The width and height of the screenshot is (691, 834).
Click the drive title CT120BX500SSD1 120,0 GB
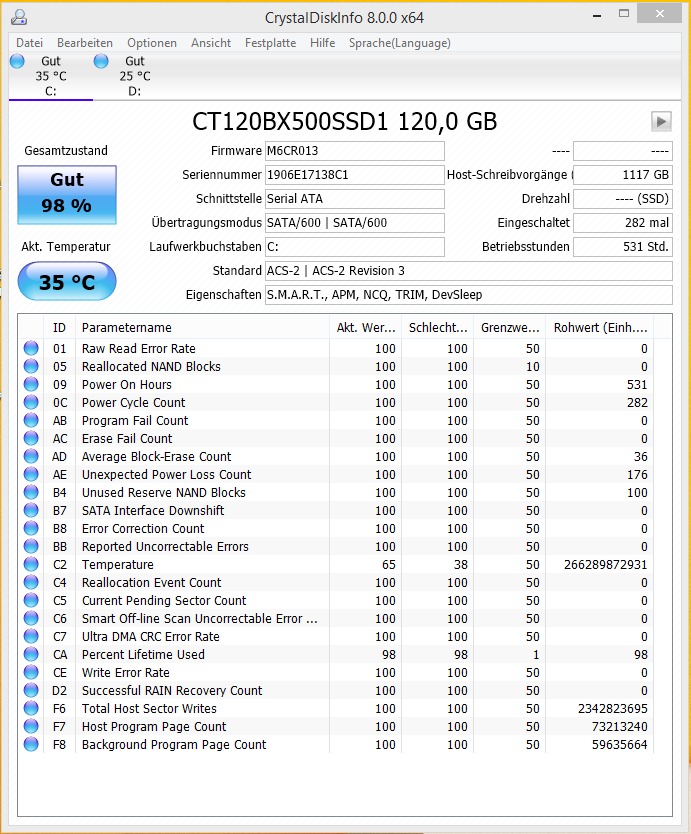click(345, 121)
